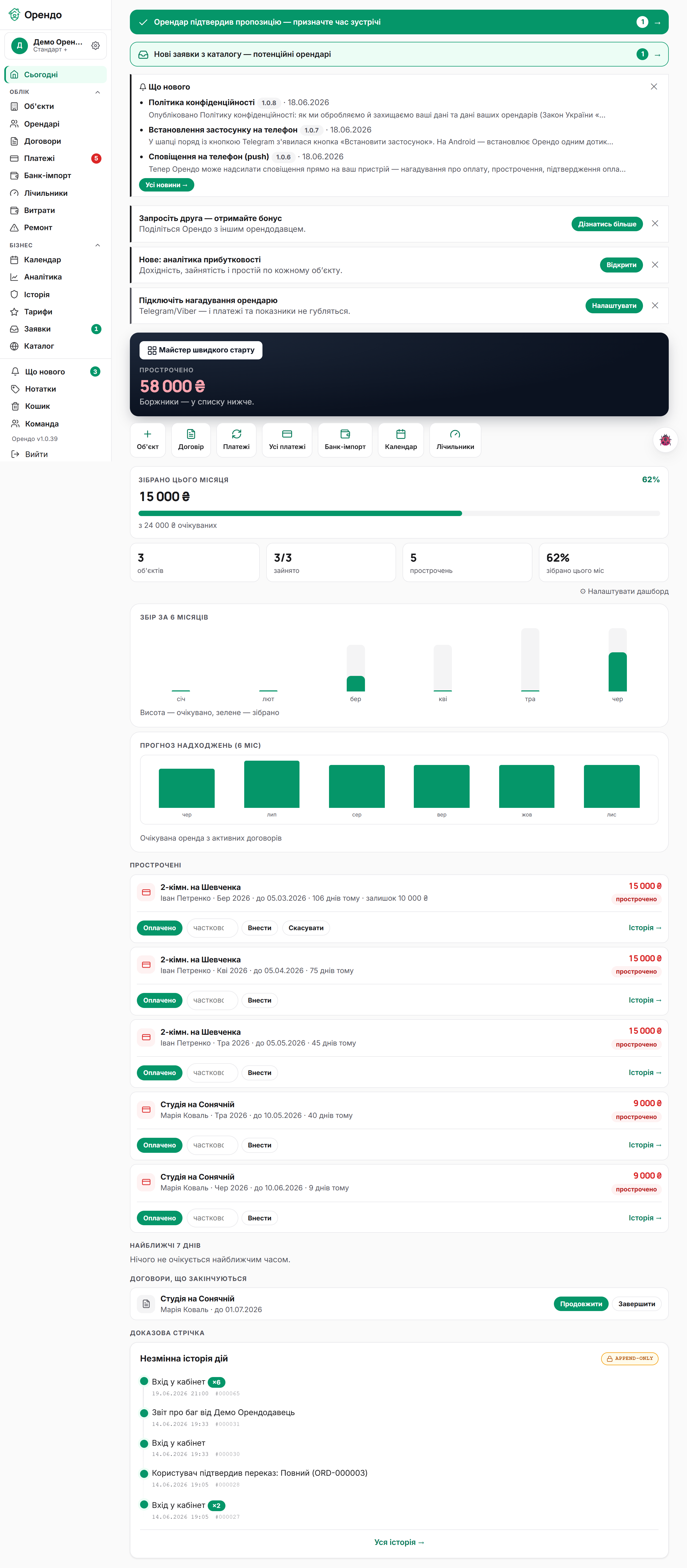Click Внести on Кві 2026 payment
Screen dimensions: 687x1568
[260, 1000]
